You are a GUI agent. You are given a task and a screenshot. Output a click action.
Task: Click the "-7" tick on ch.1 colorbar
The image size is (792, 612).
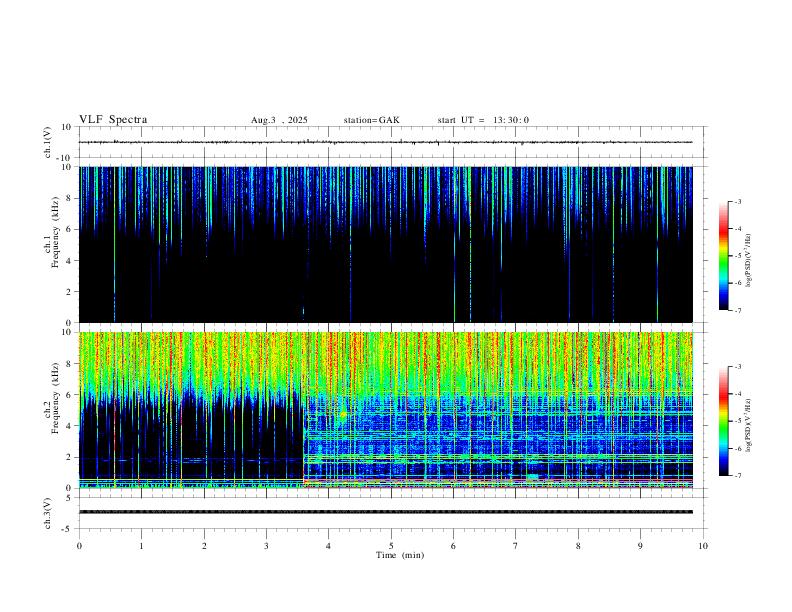click(737, 310)
